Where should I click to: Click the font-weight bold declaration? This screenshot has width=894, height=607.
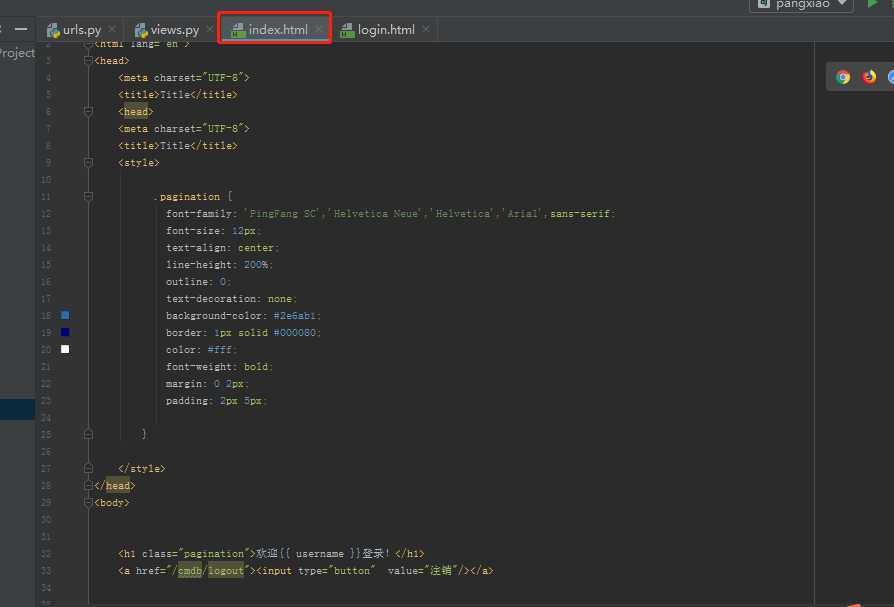[x=220, y=366]
